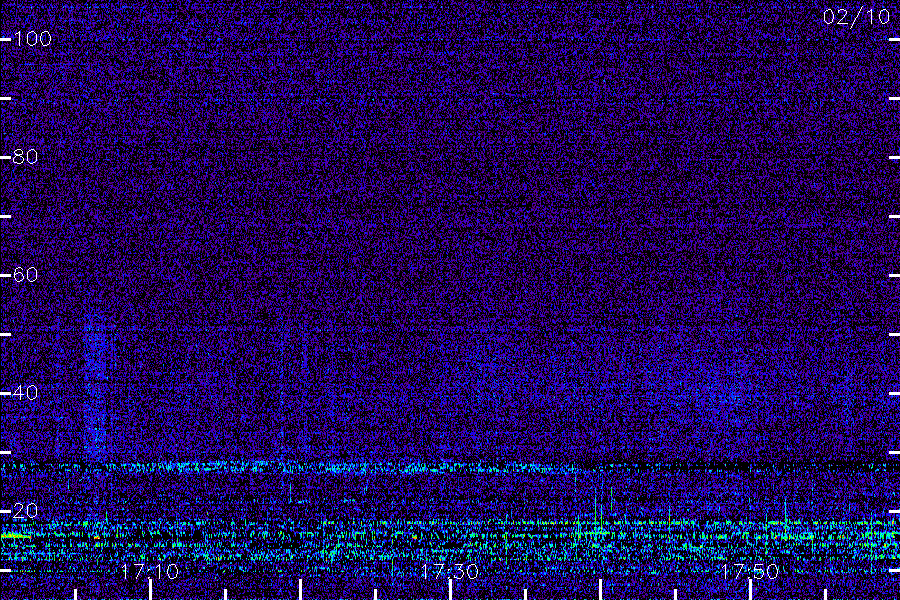Screen dimensions: 900x600
Task: Click the 17:50 time label
Action: click(750, 571)
